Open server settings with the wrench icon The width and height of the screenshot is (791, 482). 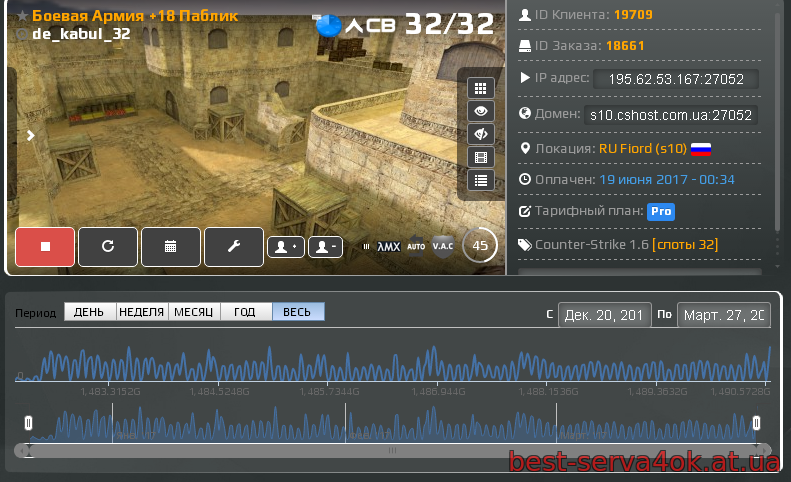click(x=234, y=246)
